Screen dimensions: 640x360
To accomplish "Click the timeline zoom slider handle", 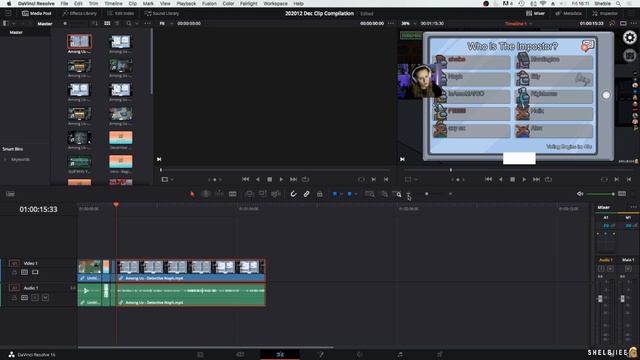I will 427,194.
